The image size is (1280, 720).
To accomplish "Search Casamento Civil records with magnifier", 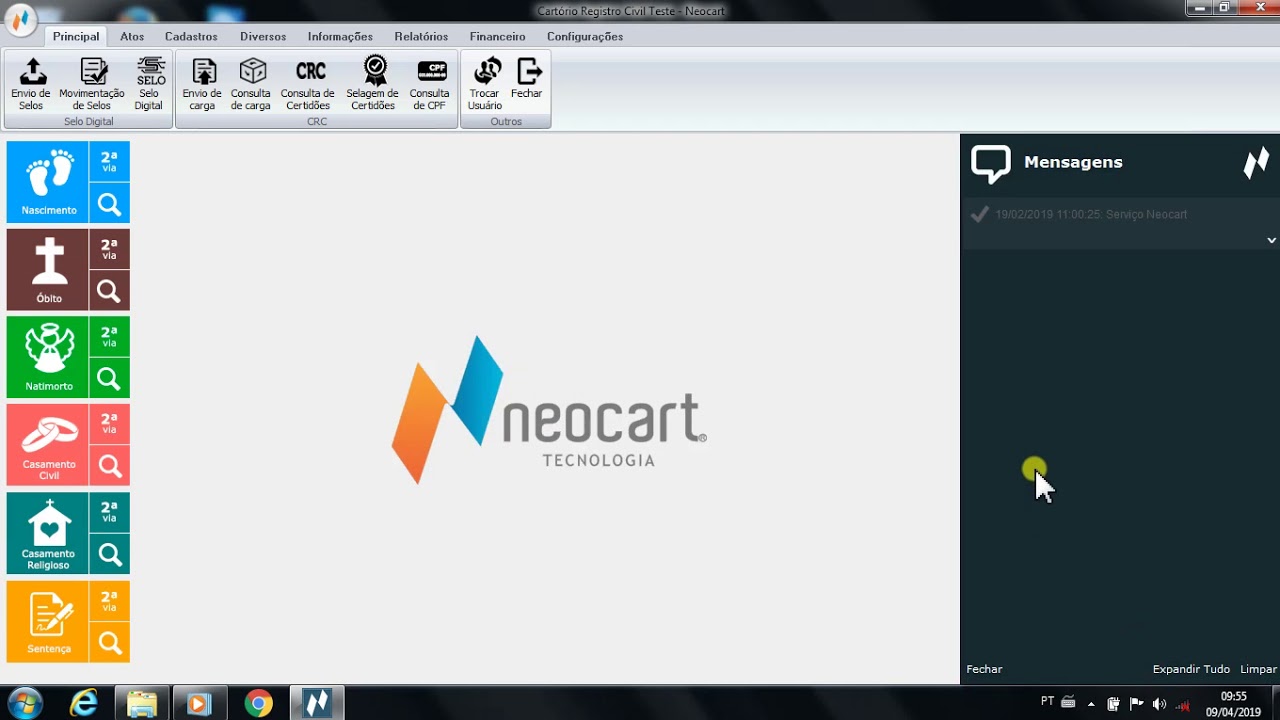I will coord(110,466).
